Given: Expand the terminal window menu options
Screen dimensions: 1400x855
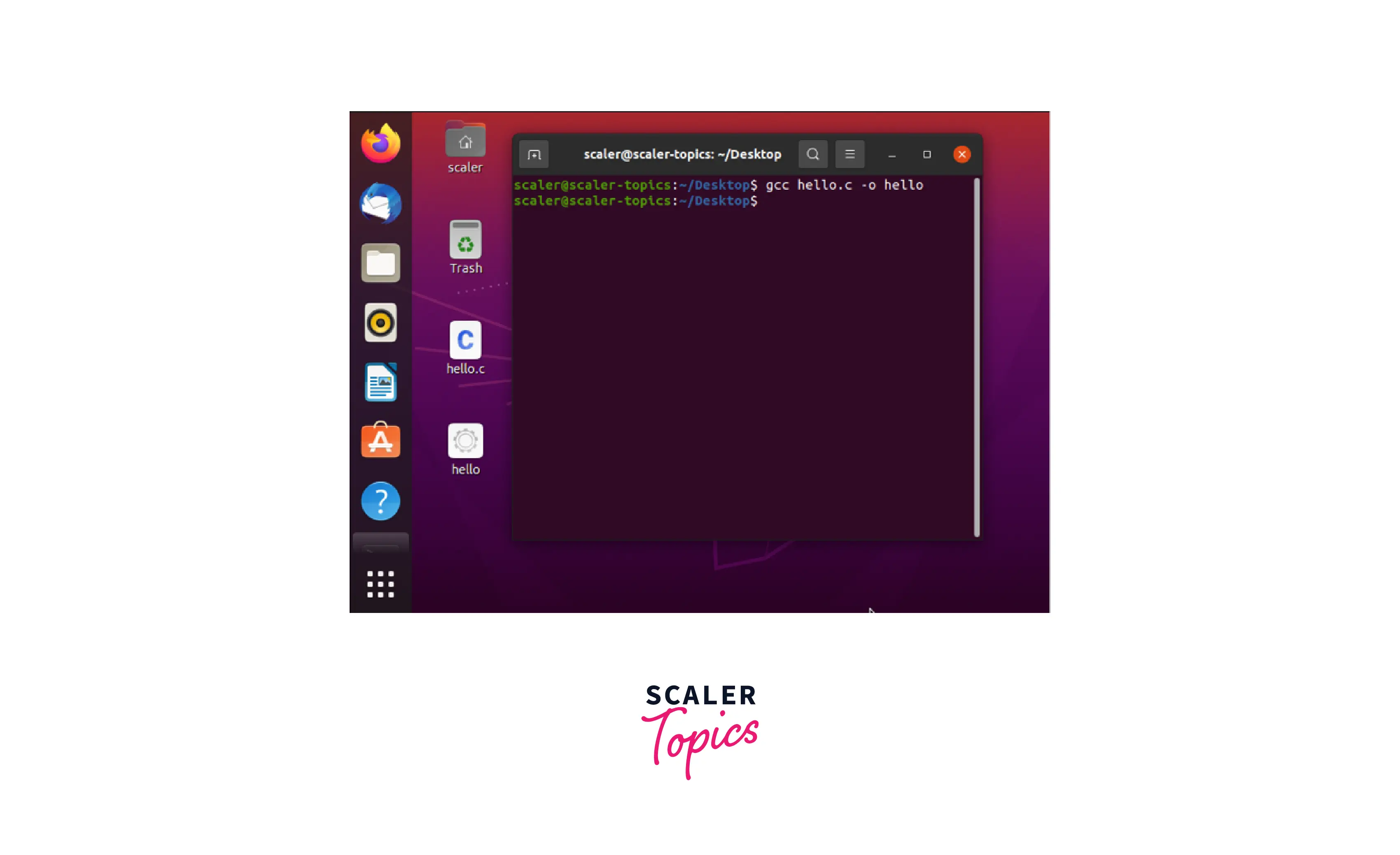Looking at the screenshot, I should click(850, 154).
